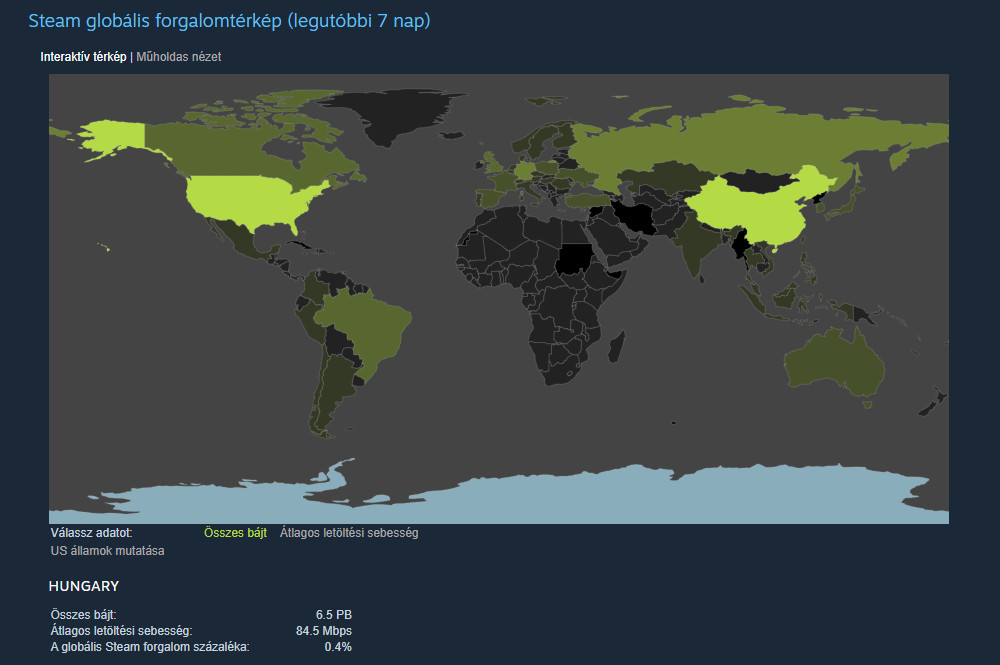Switch to the Interaktív térkép view
Viewport: 1000px width, 665px height.
pyautogui.click(x=83, y=57)
